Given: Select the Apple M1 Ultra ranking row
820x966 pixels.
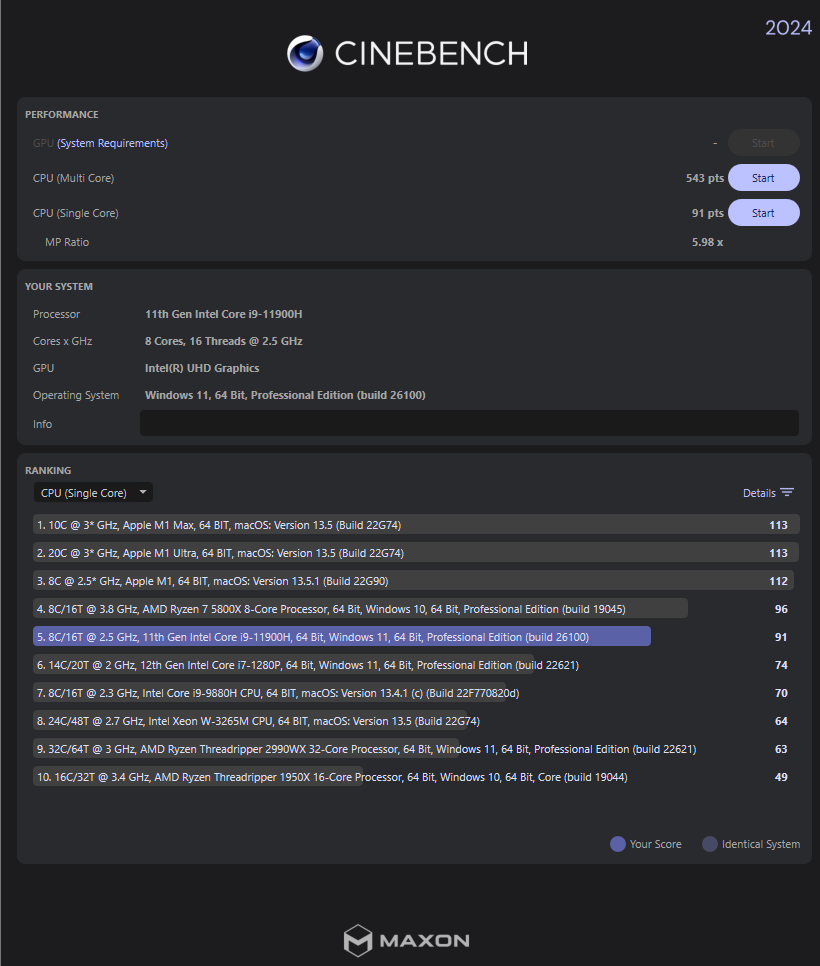Looking at the screenshot, I should pyautogui.click(x=400, y=553).
